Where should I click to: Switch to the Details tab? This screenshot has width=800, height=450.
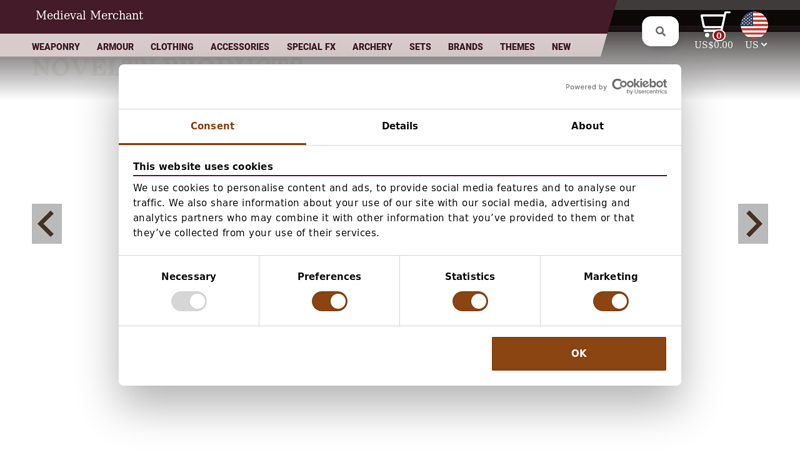click(400, 126)
